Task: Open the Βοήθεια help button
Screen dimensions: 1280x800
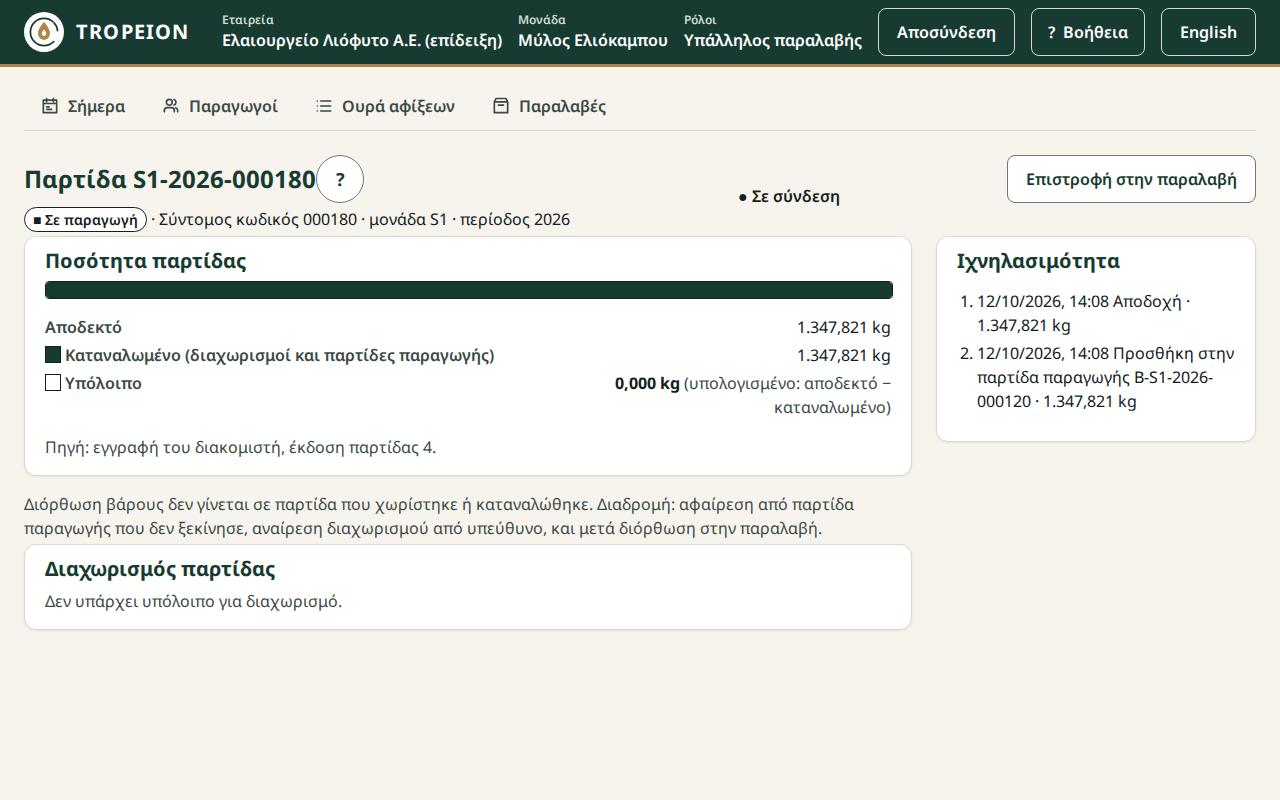Action: click(x=1088, y=32)
